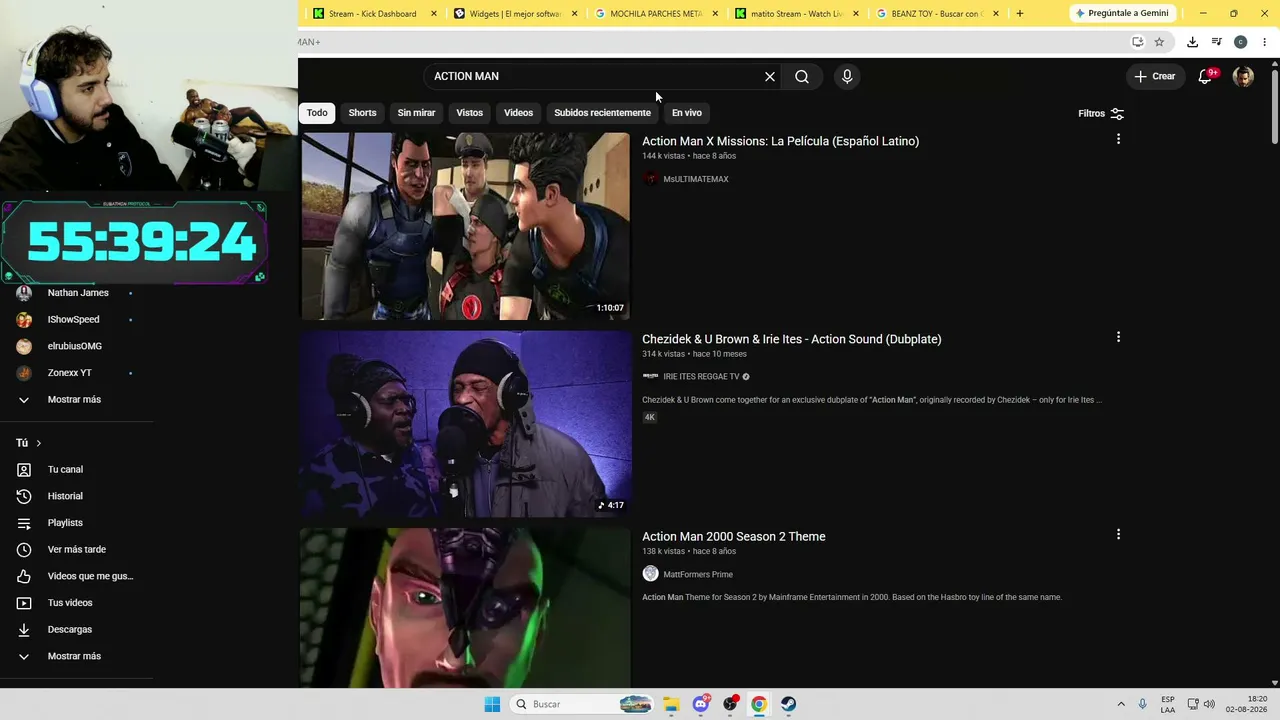The image size is (1280, 720).
Task: Select the Videos filter chip
Action: coord(518,113)
